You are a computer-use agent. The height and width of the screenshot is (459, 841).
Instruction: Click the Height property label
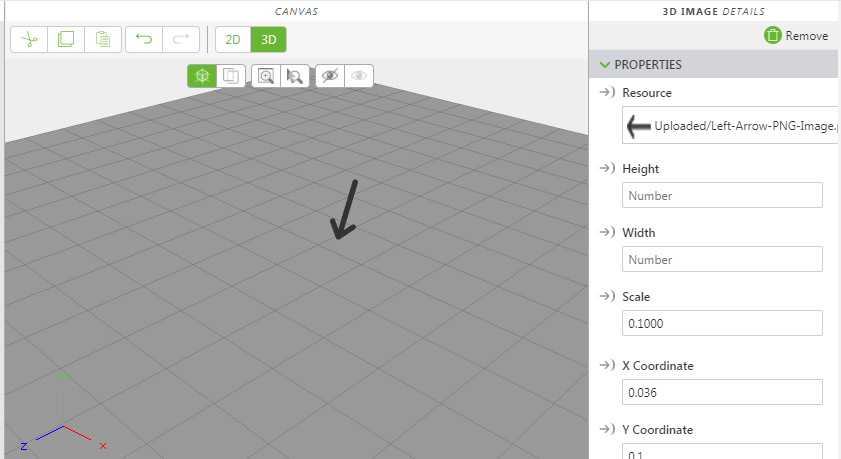640,169
